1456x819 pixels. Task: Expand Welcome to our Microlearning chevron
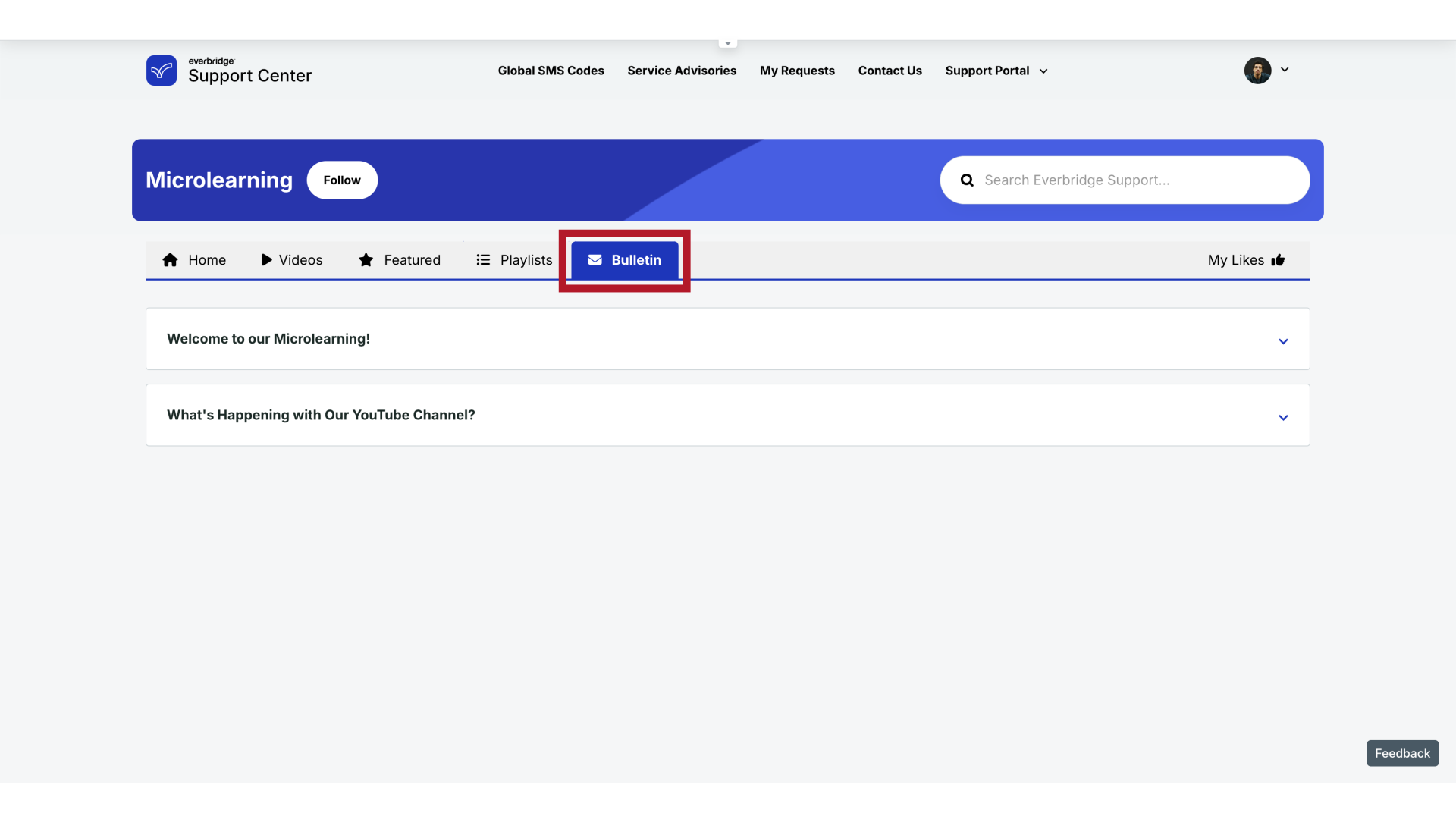1283,341
